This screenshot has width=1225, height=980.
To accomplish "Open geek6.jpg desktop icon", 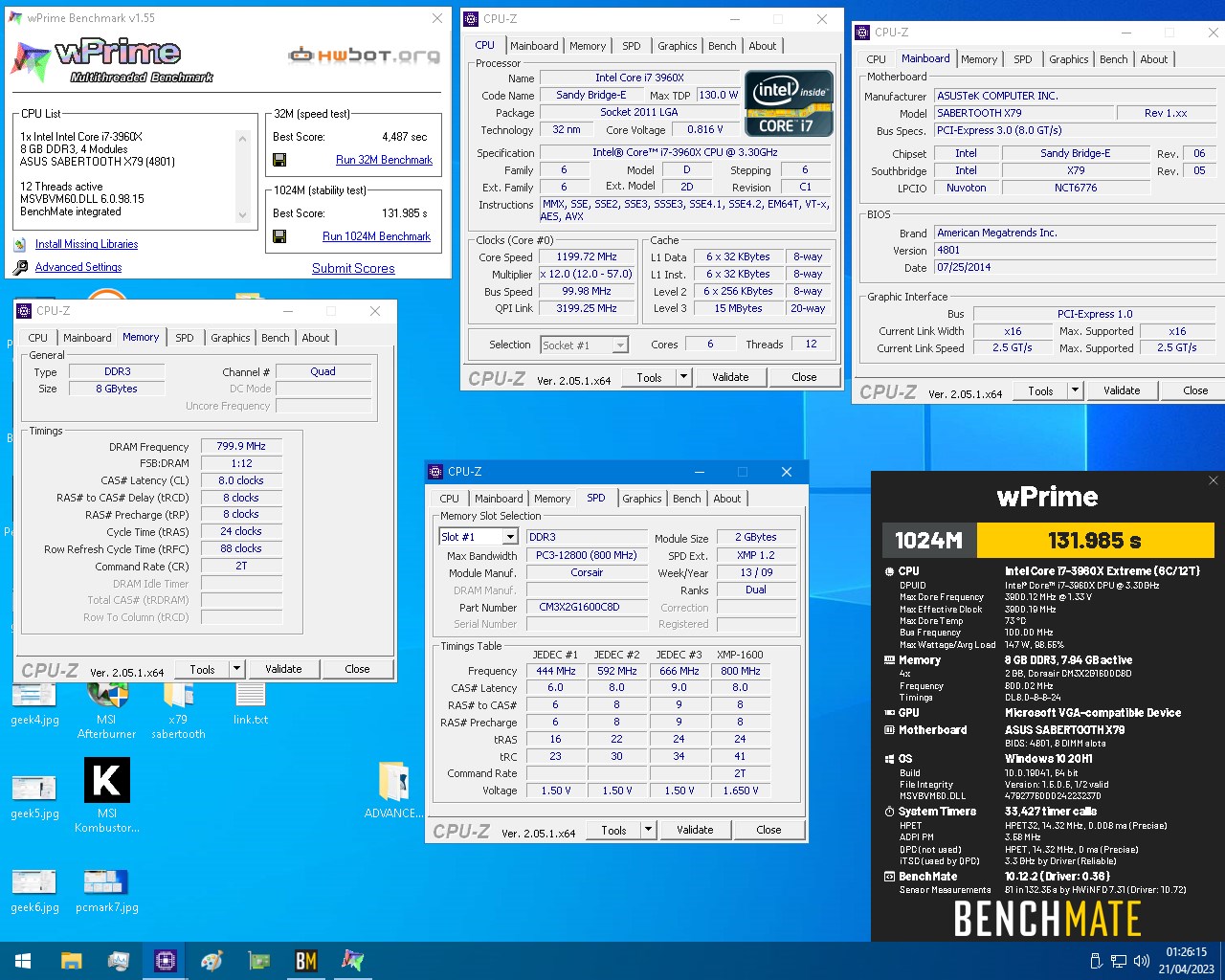I will tap(34, 890).
